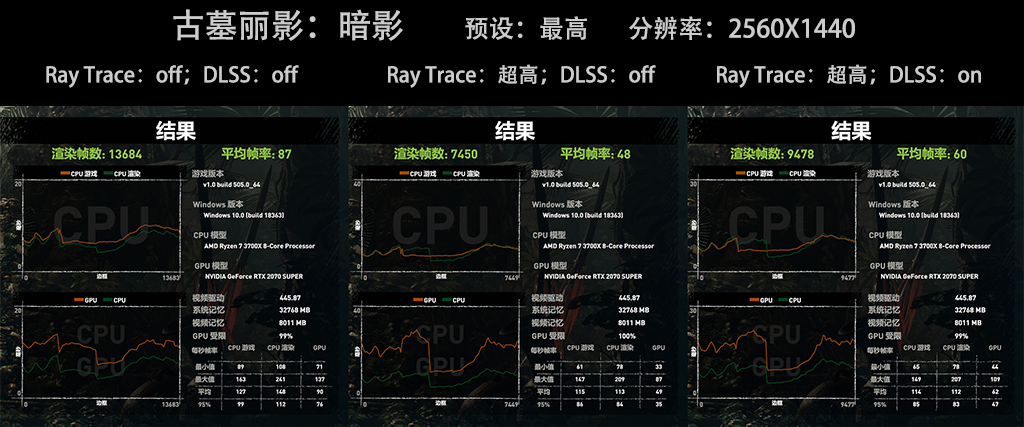Click the 最大值 GPU cell 109 in right table
Viewport: 1024px width, 427px height.
(x=994, y=379)
